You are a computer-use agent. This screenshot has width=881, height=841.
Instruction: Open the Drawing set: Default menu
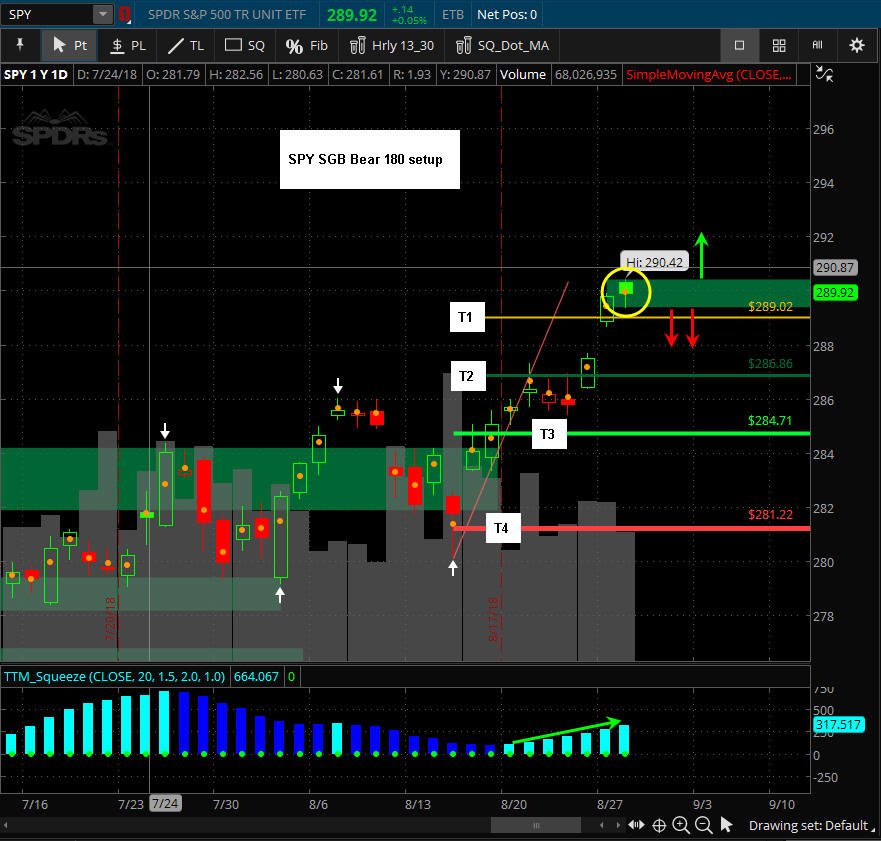click(x=808, y=825)
